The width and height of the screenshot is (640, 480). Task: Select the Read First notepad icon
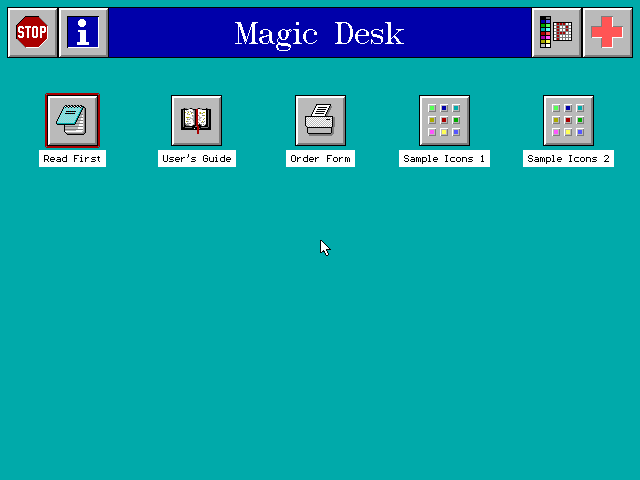(x=72, y=120)
